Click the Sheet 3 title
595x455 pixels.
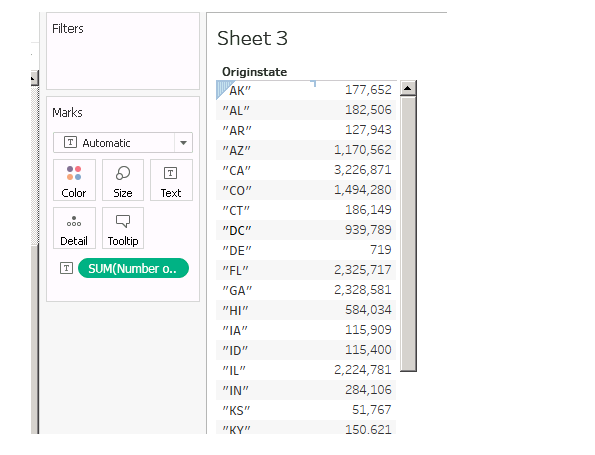(252, 38)
